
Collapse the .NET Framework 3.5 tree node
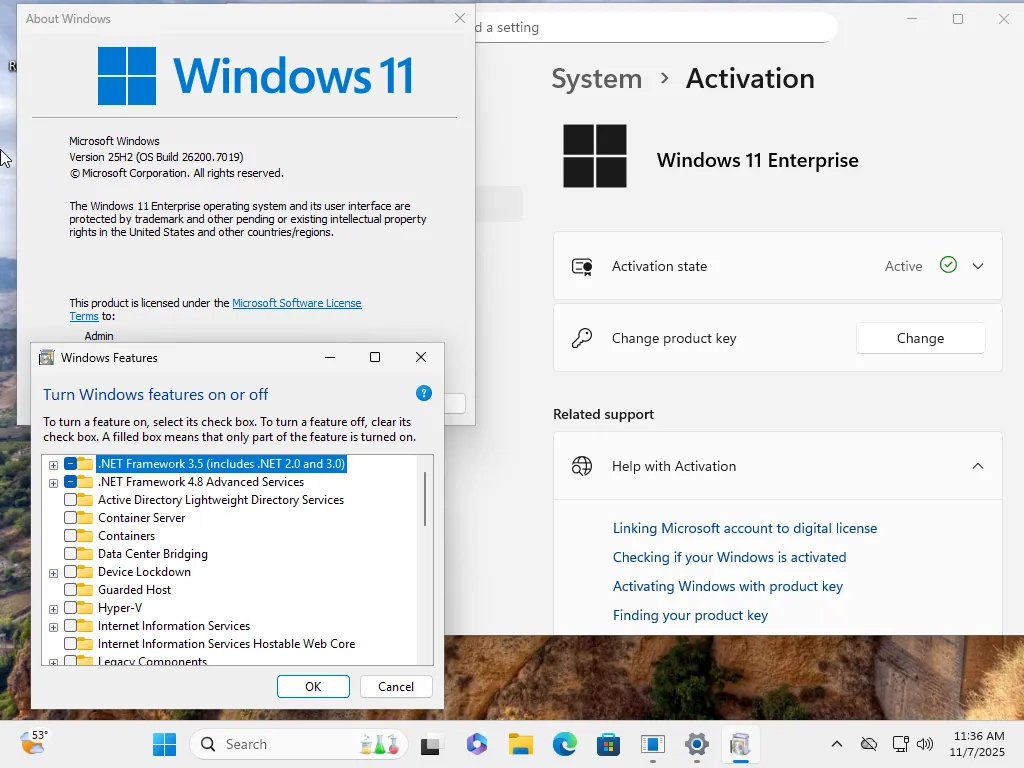(x=53, y=463)
